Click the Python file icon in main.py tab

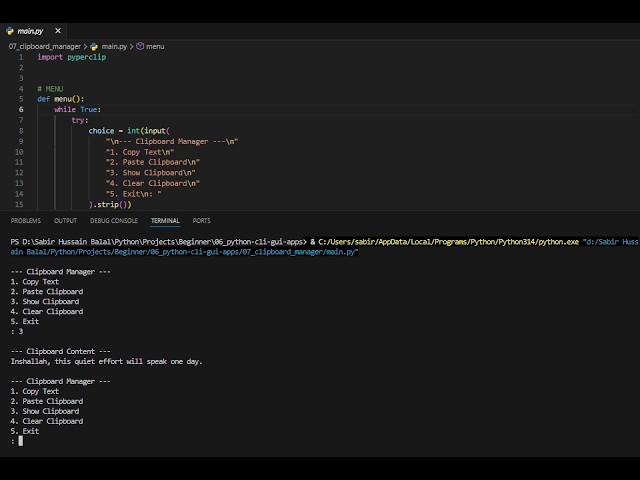[x=10, y=31]
